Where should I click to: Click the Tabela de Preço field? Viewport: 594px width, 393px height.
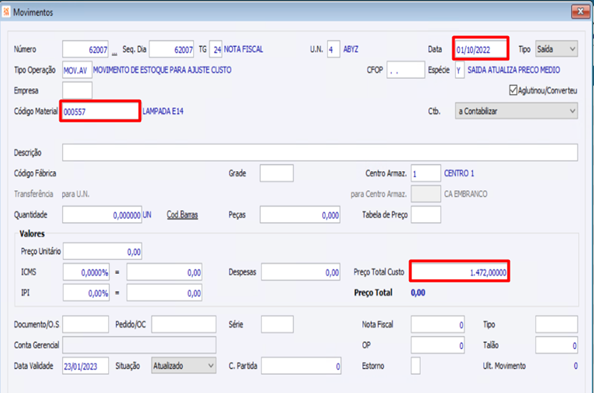tap(426, 215)
